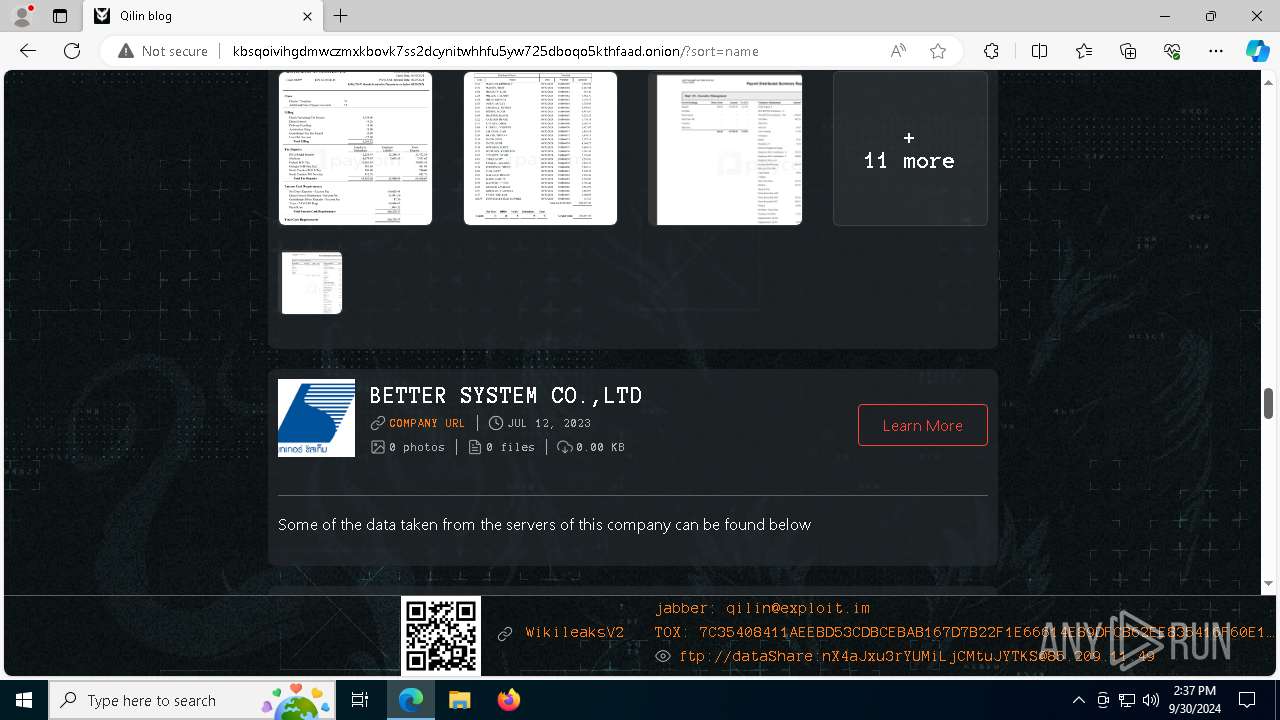Click the chain link icon beside WikileaksV2
The height and width of the screenshot is (720, 1280).
505,633
